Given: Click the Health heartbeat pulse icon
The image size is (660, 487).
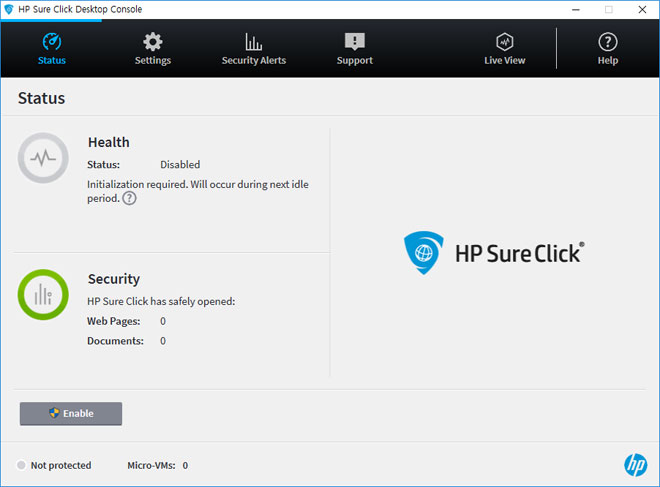Looking at the screenshot, I should click(43, 158).
